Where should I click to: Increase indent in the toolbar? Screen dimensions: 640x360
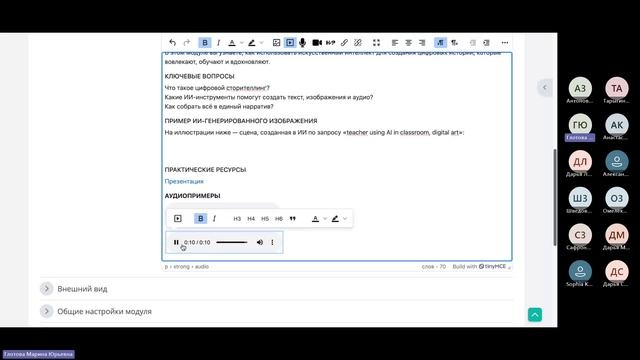coord(486,42)
